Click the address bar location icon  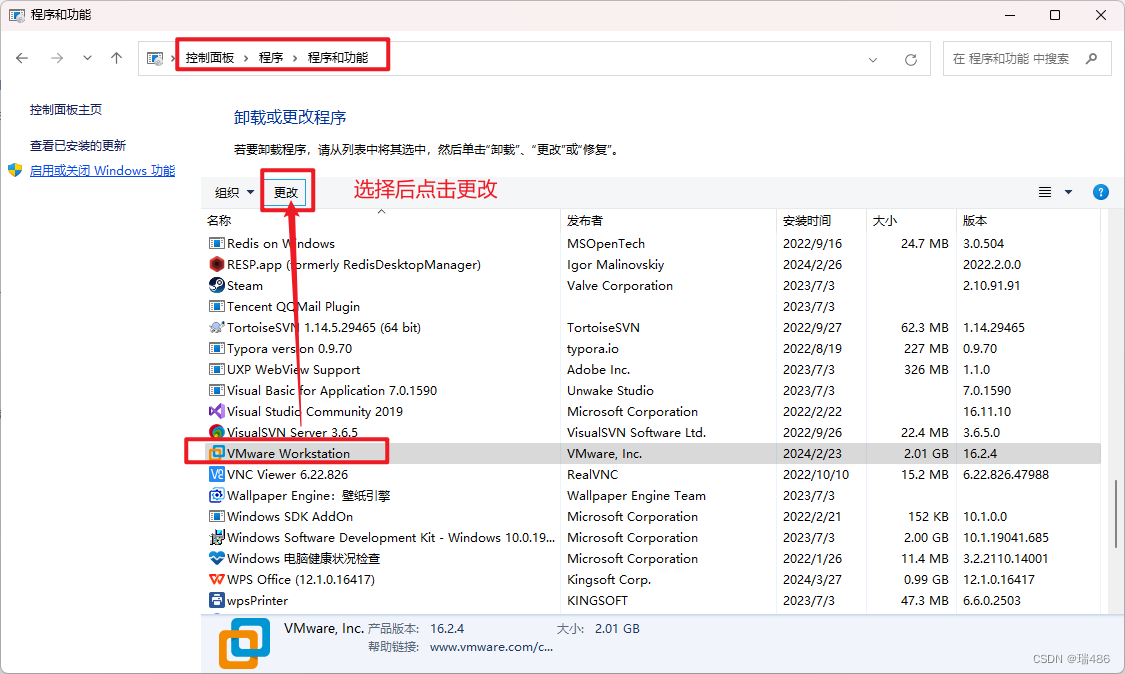pyautogui.click(x=154, y=59)
